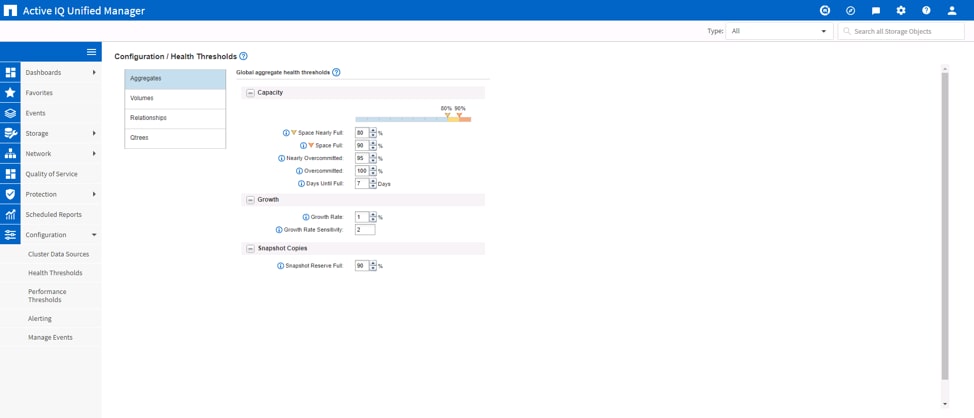
Task: Select the Volumes tab
Action: [x=175, y=99]
